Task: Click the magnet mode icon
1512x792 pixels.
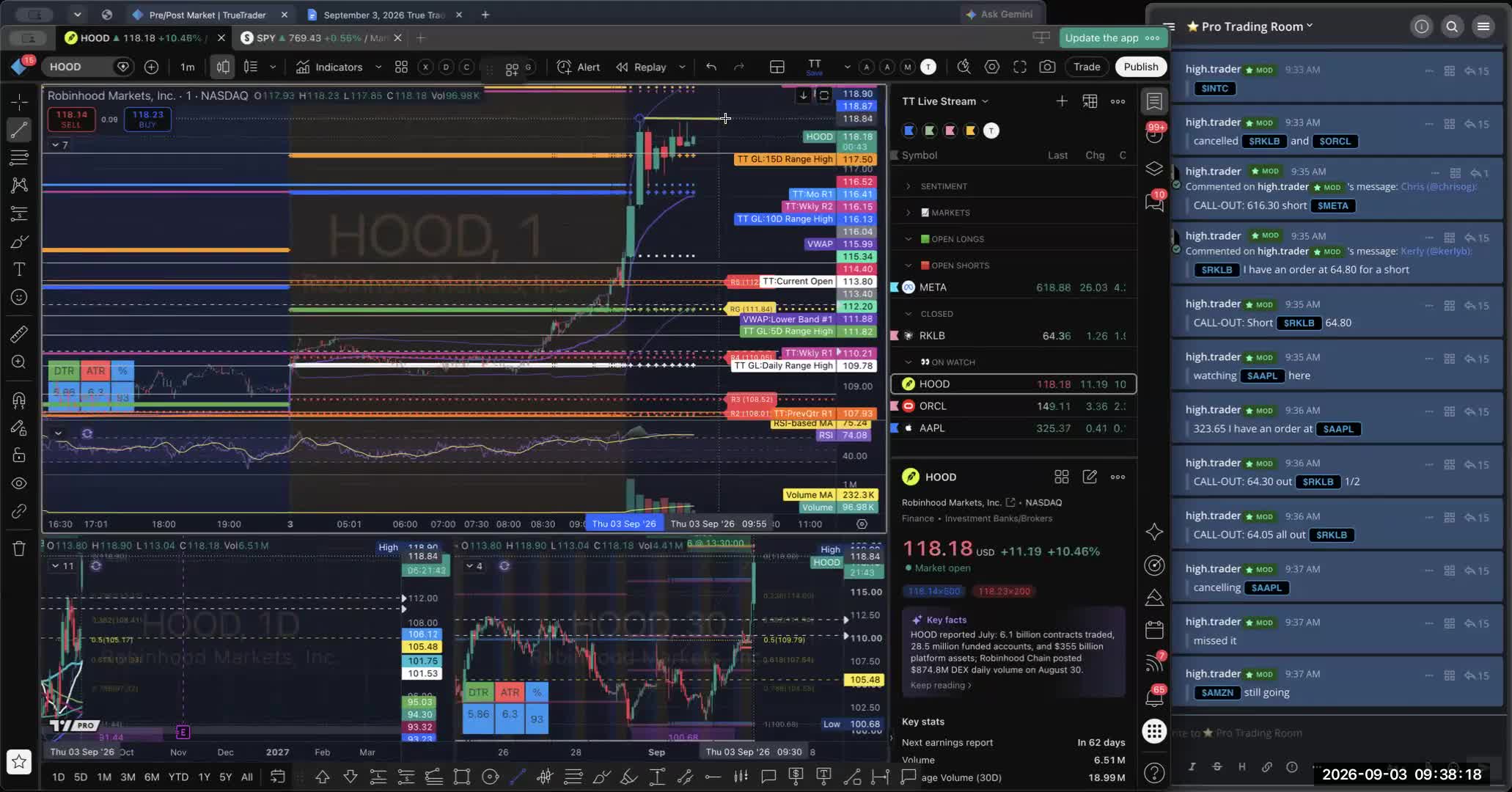Action: tap(19, 400)
